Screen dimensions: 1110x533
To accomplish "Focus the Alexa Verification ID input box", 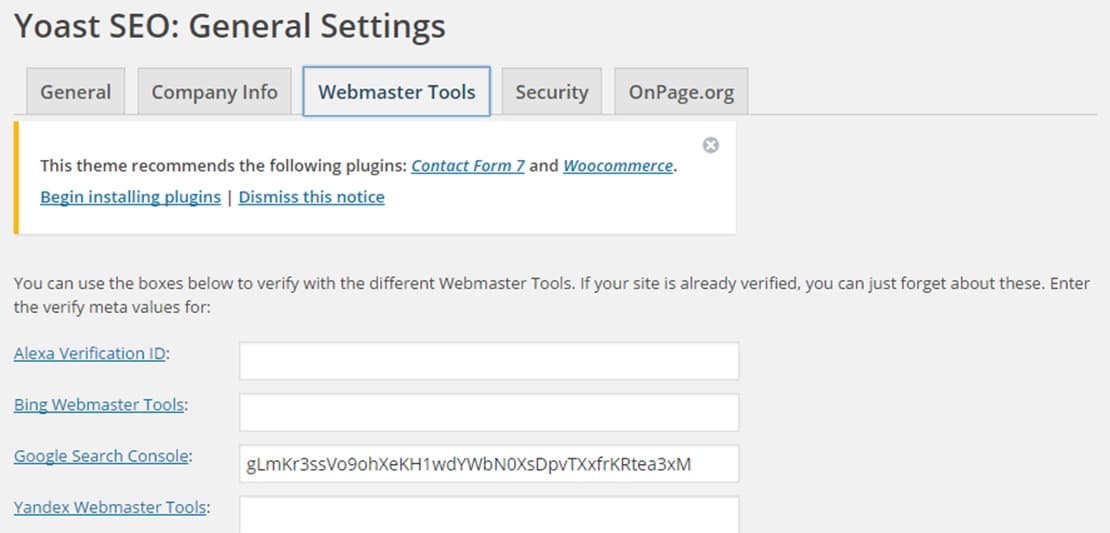I will pyautogui.click(x=489, y=361).
